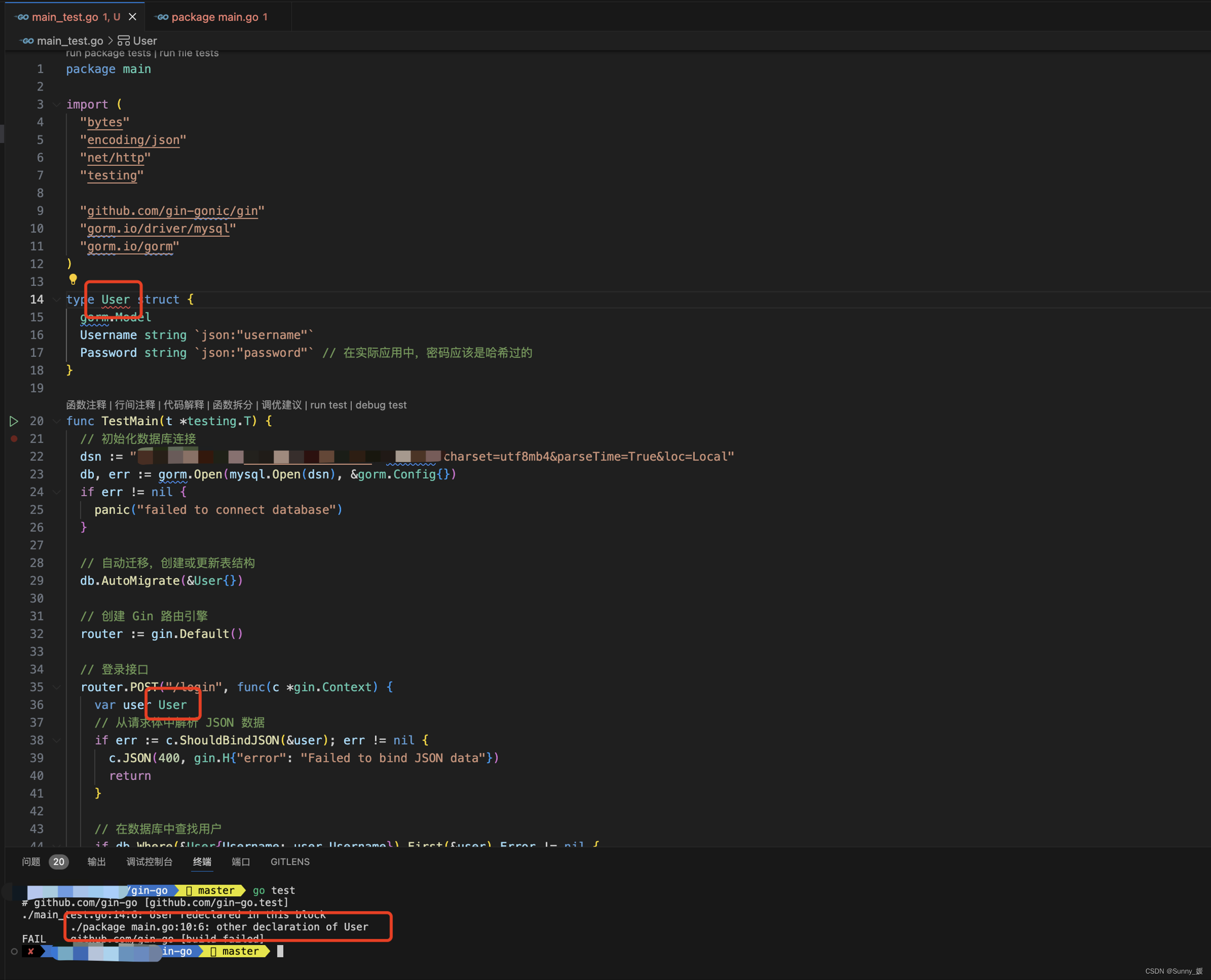
Task: Click 'run package tests' code lens
Action: tap(108, 53)
